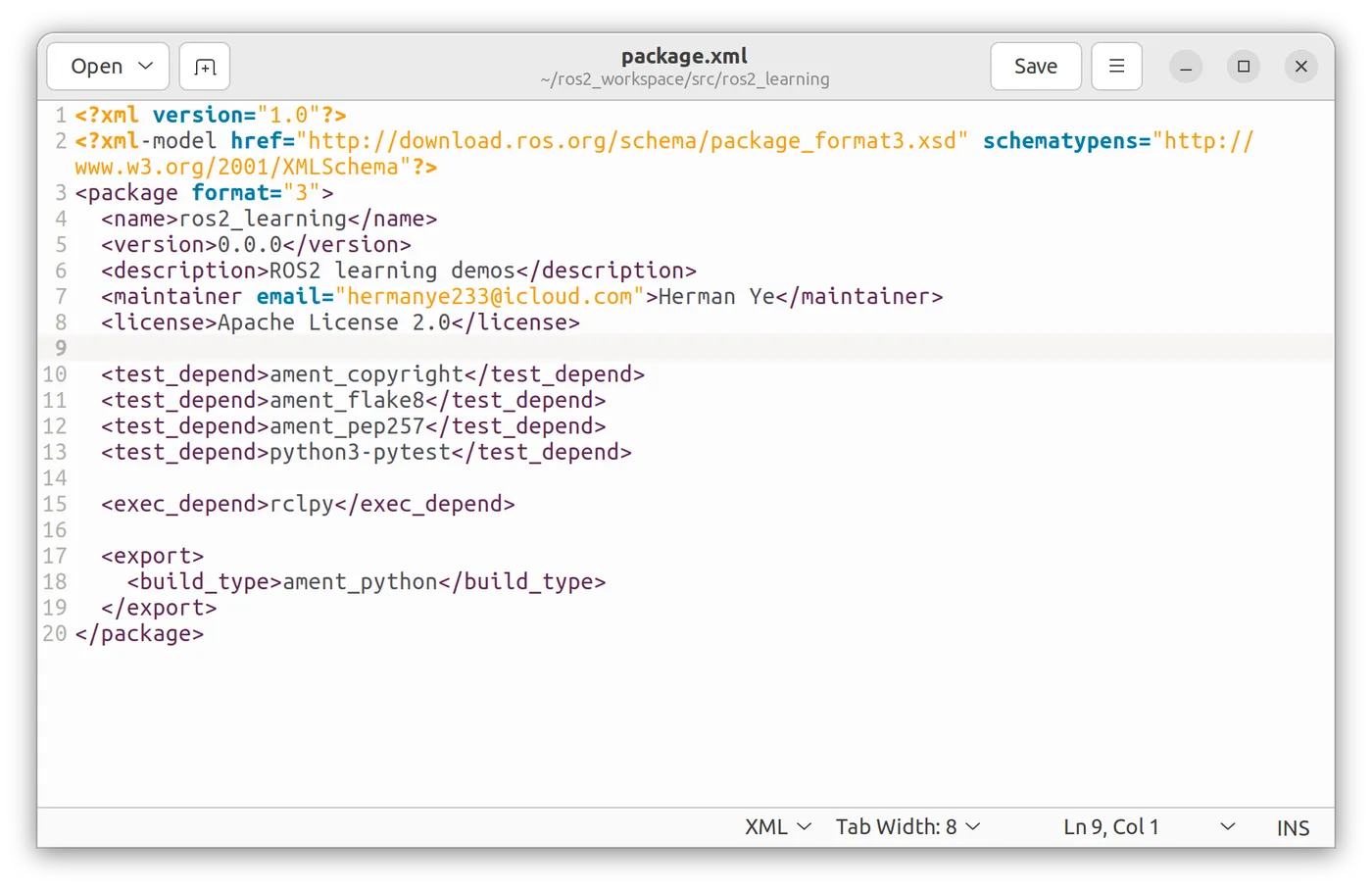
Task: Click the description ROS2 learning demos line
Action: tap(399, 271)
